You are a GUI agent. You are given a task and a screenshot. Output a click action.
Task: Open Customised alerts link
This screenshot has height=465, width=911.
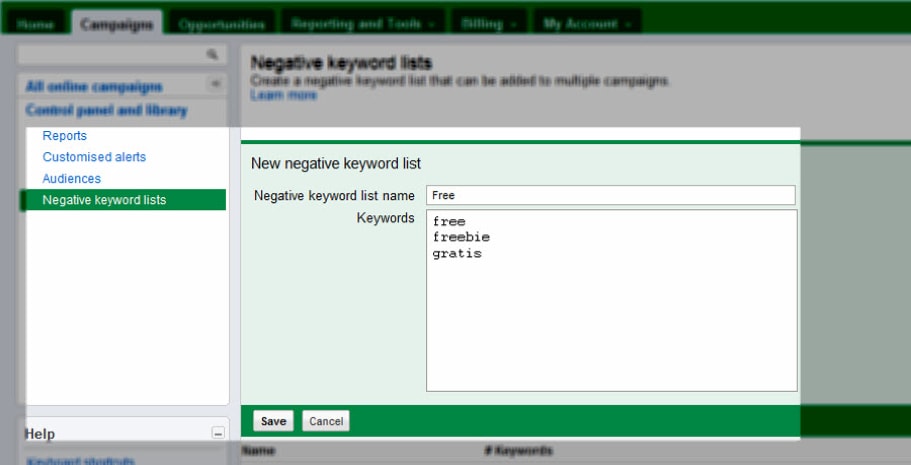point(94,157)
